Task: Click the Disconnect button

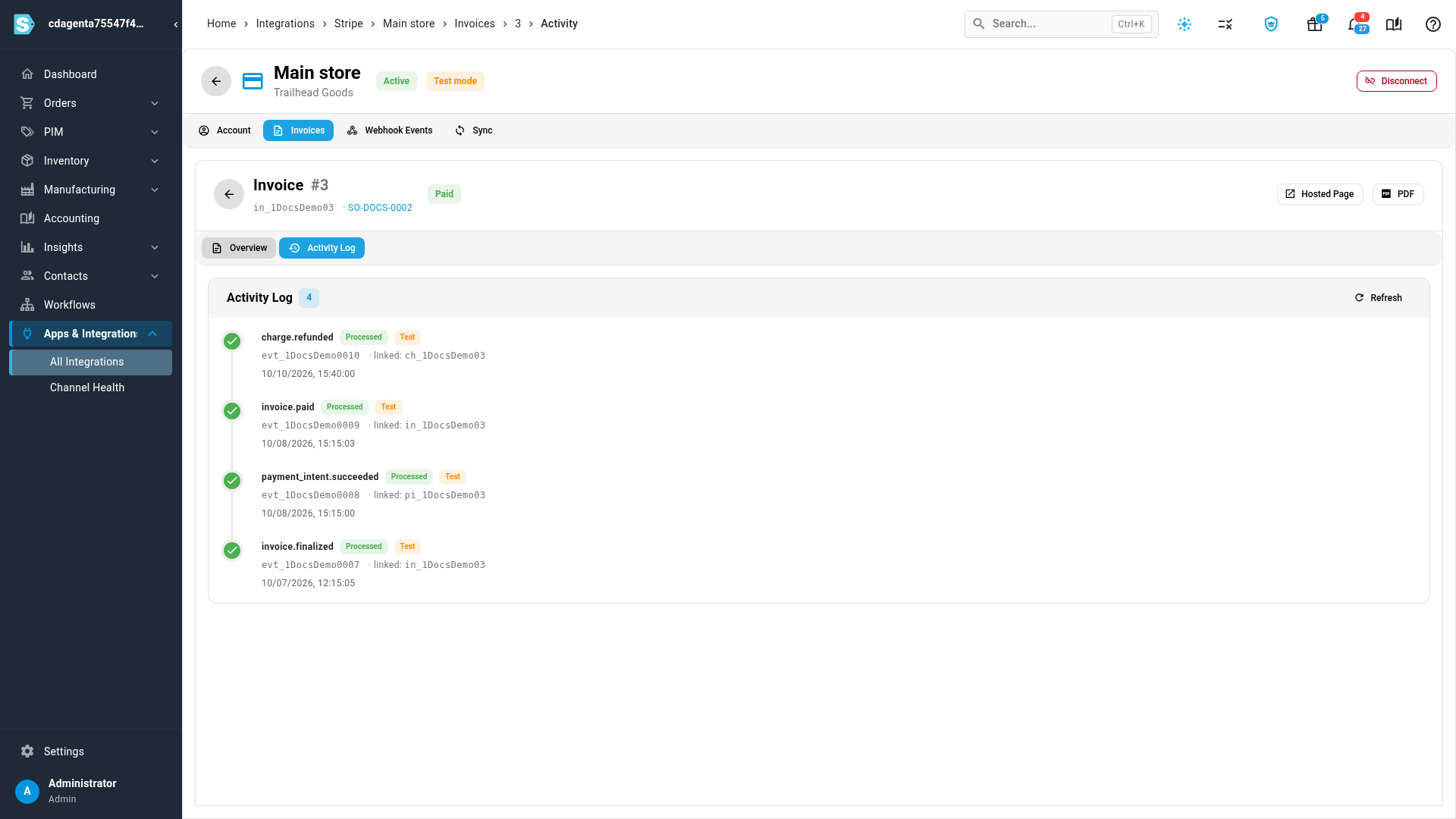Action: (x=1396, y=81)
